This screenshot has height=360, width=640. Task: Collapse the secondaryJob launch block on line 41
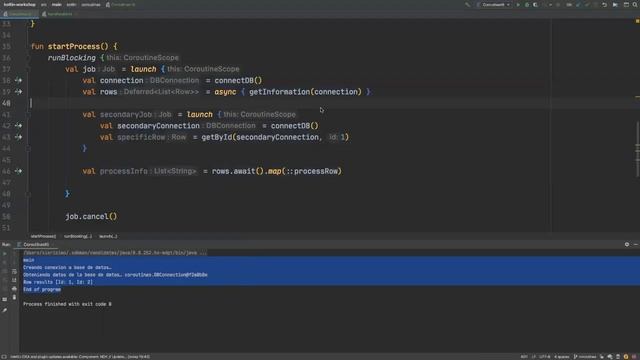[28, 115]
